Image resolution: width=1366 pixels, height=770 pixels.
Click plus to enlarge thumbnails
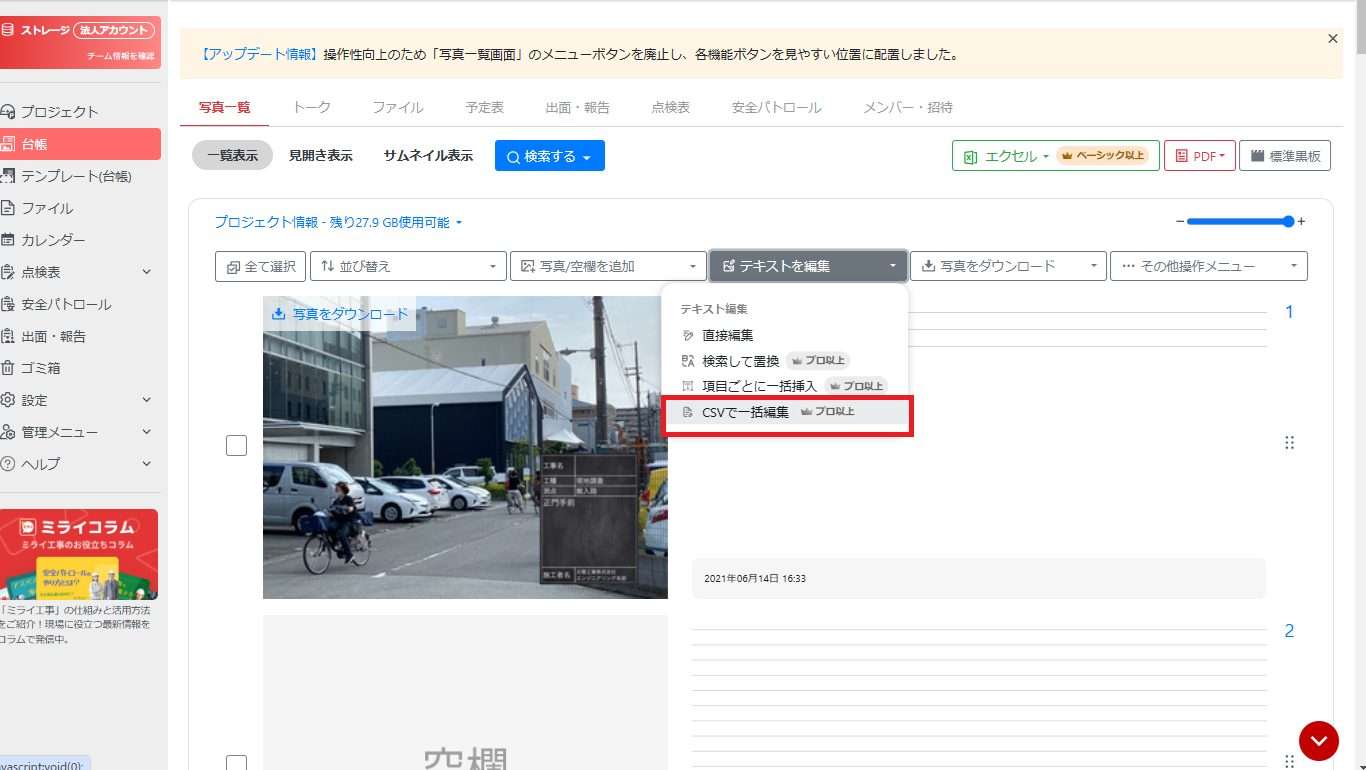coord(1301,221)
